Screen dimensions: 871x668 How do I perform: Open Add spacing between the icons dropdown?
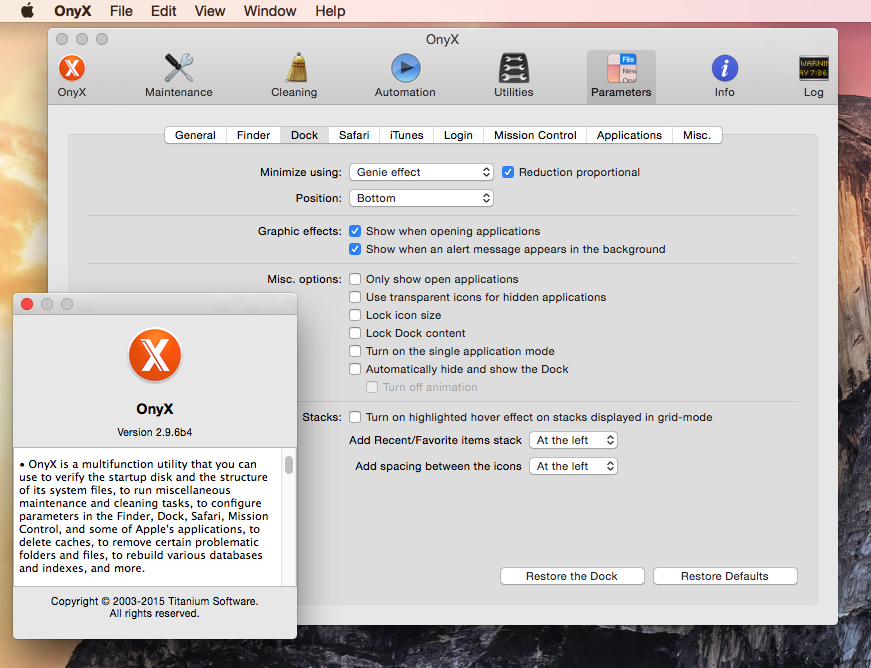tap(573, 466)
